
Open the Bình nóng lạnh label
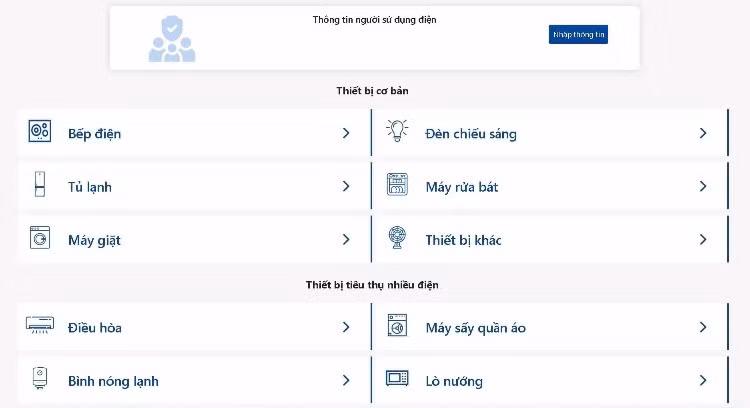(x=113, y=381)
